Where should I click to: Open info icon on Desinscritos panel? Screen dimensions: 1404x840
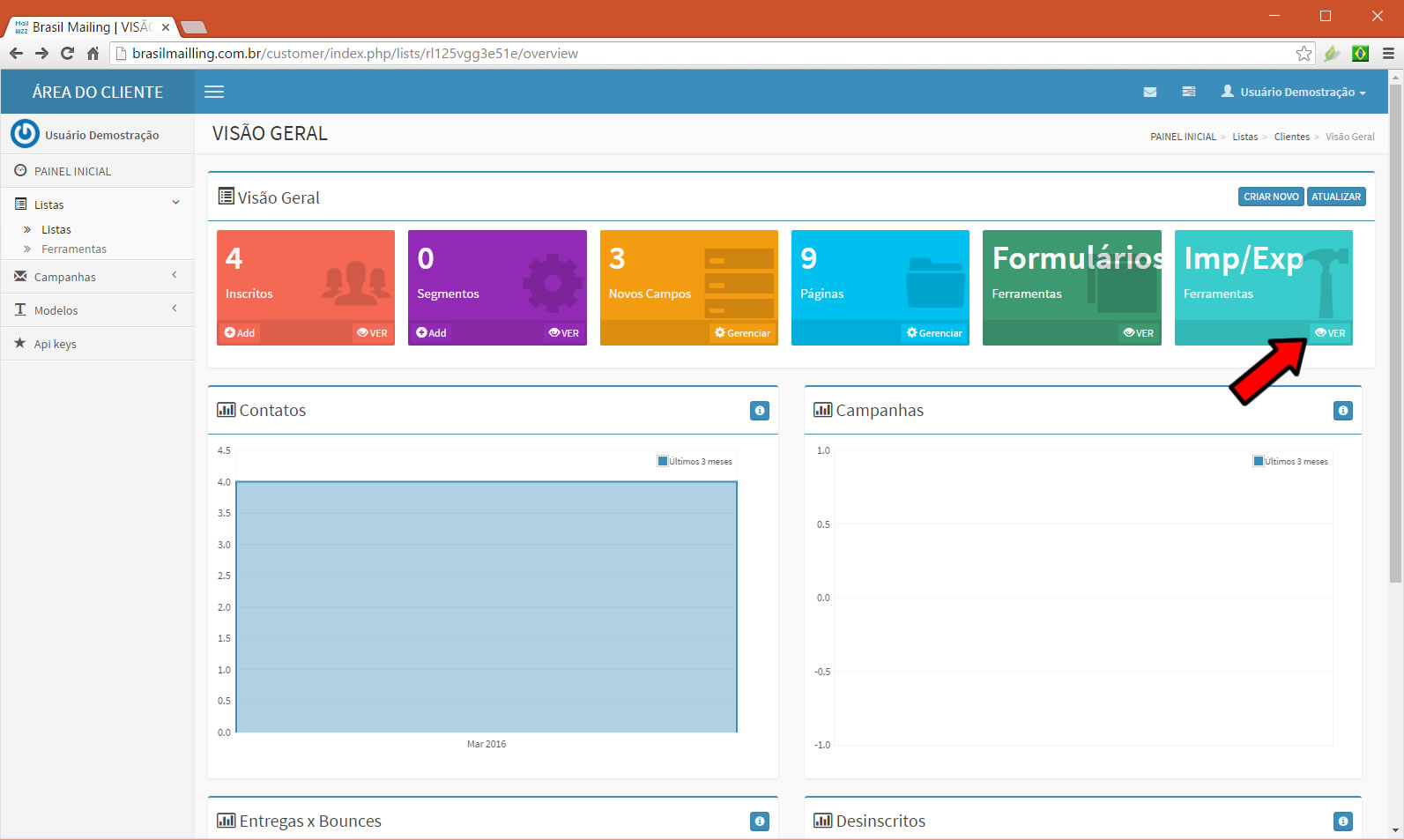tap(1343, 821)
